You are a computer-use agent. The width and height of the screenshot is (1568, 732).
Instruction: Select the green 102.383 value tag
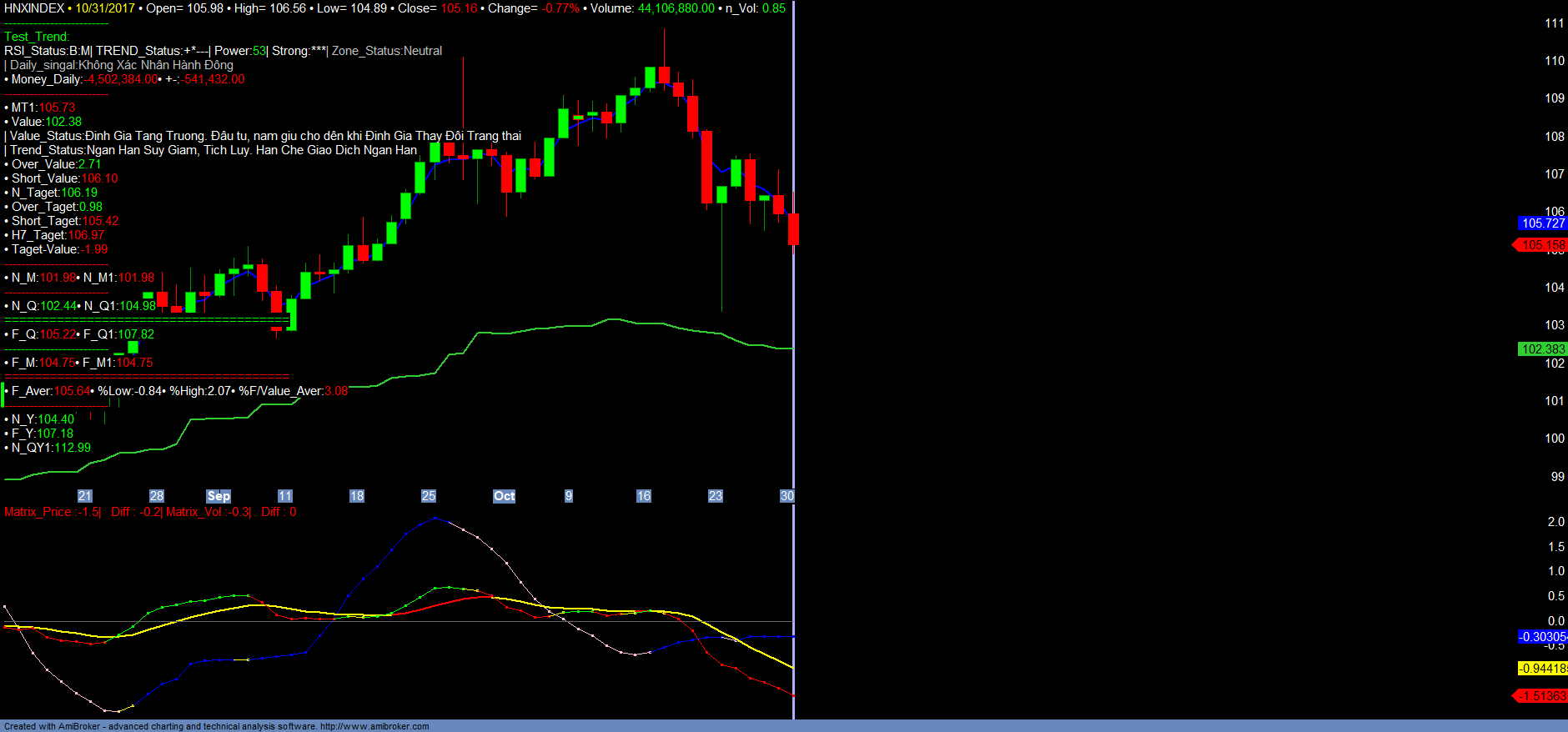1542,349
